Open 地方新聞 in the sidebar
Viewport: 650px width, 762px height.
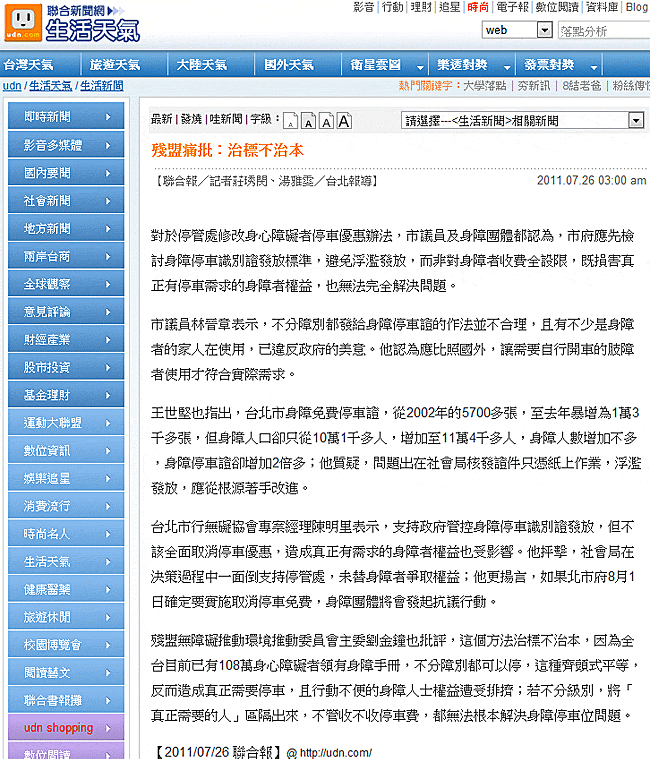[x=66, y=227]
